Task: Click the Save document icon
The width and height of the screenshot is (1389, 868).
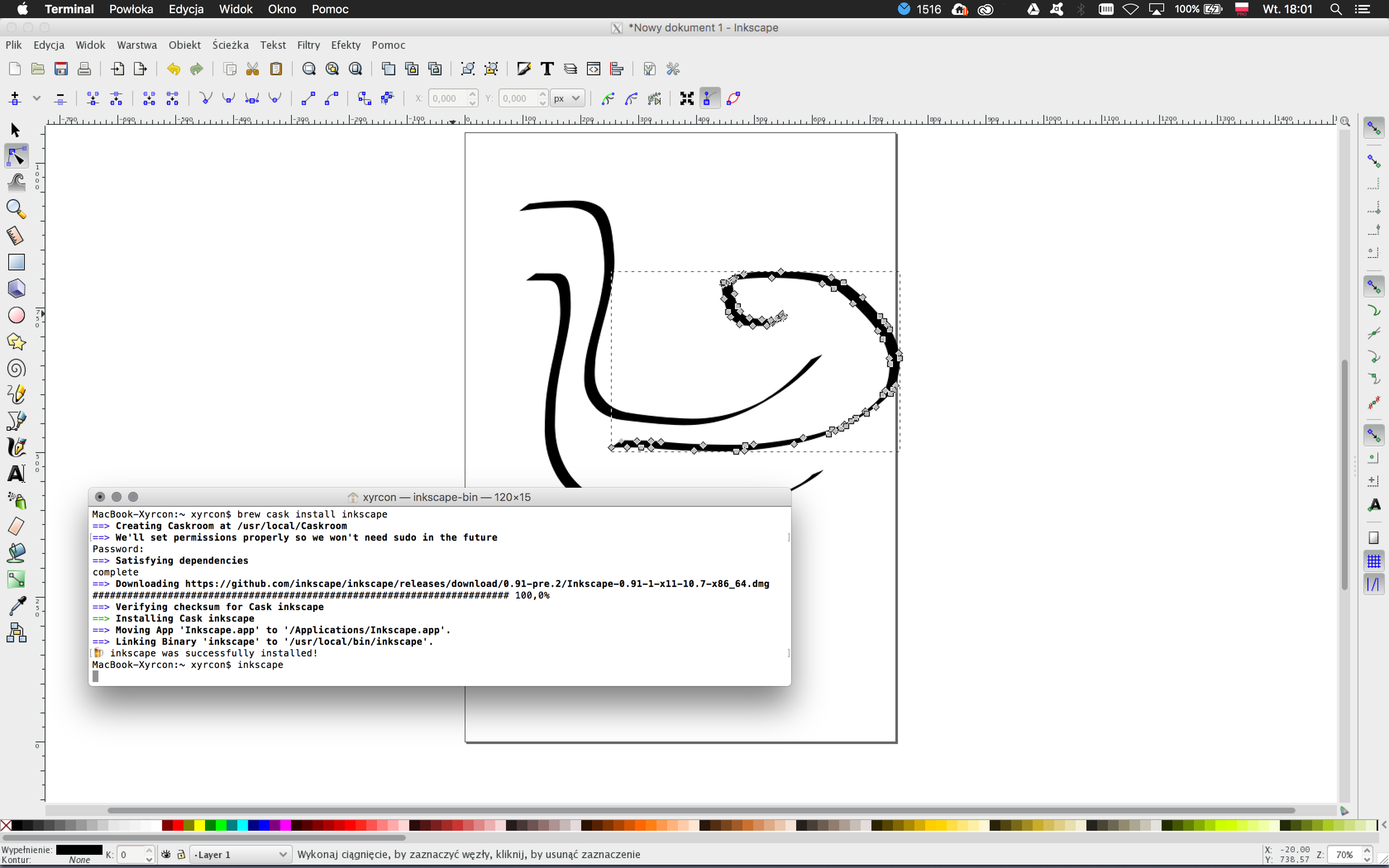Action: (61, 69)
